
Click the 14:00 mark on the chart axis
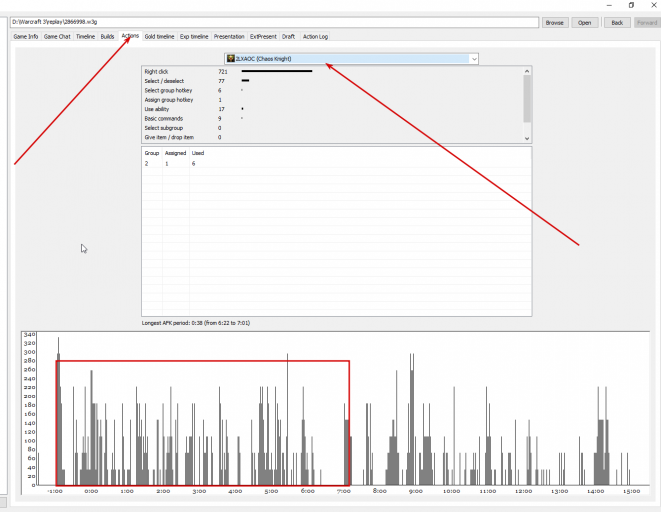pyautogui.click(x=596, y=491)
